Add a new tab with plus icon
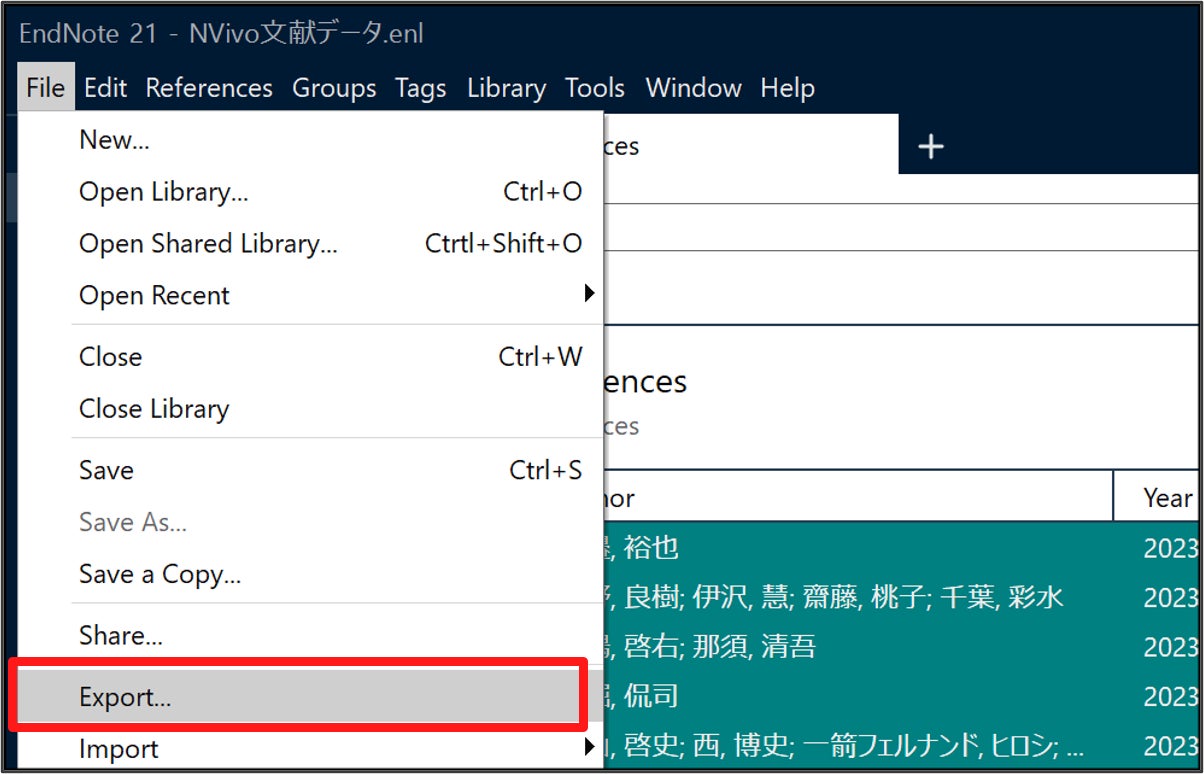 coord(931,147)
